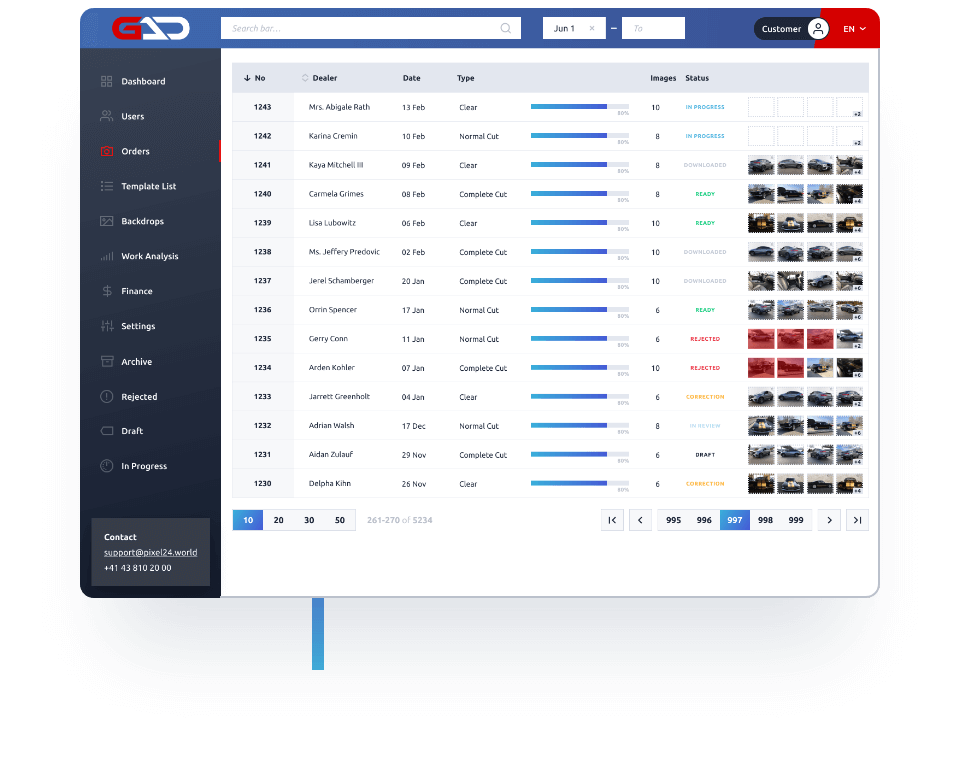This screenshot has width=962, height=760.
Task: Open the Template List menu item
Action: [148, 186]
